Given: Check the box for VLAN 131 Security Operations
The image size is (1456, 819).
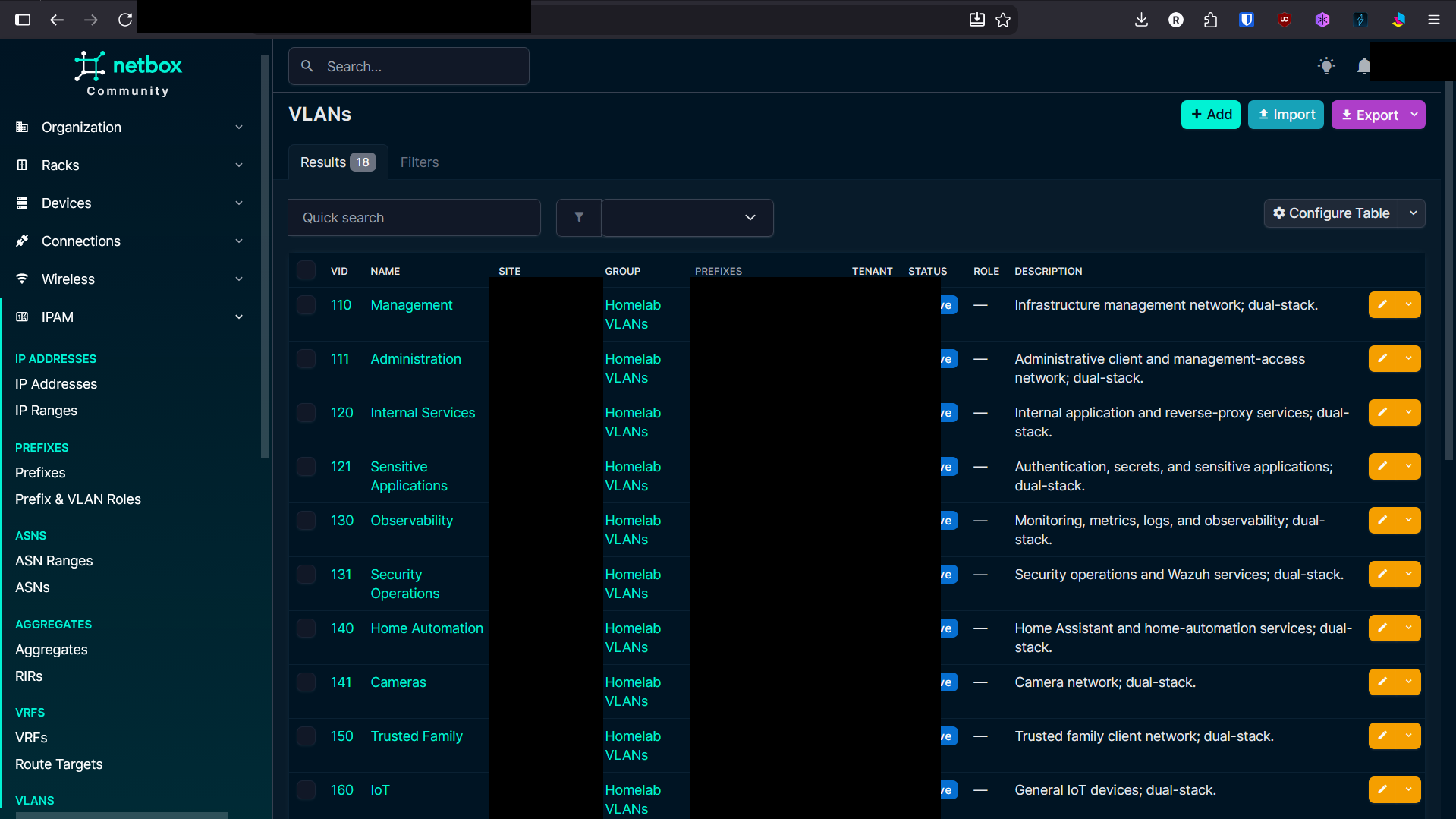Looking at the screenshot, I should [x=306, y=575].
